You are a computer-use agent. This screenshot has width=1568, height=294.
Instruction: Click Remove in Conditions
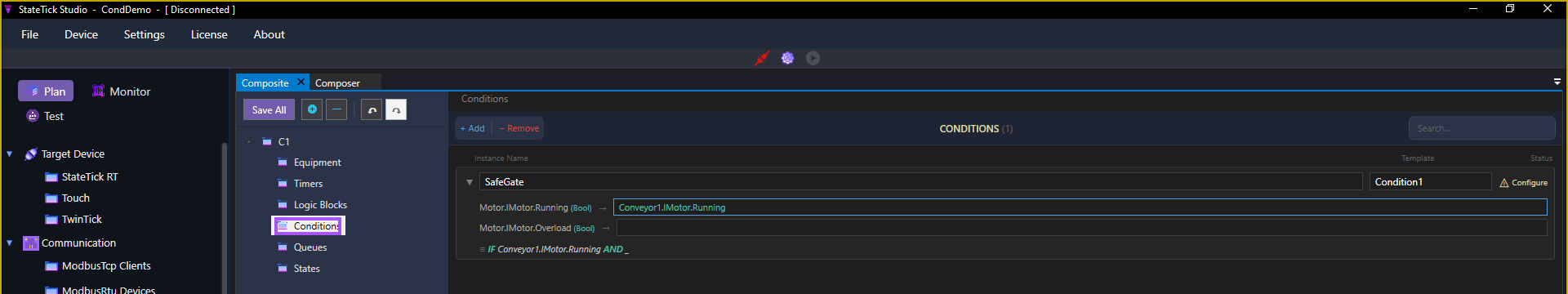pos(519,128)
